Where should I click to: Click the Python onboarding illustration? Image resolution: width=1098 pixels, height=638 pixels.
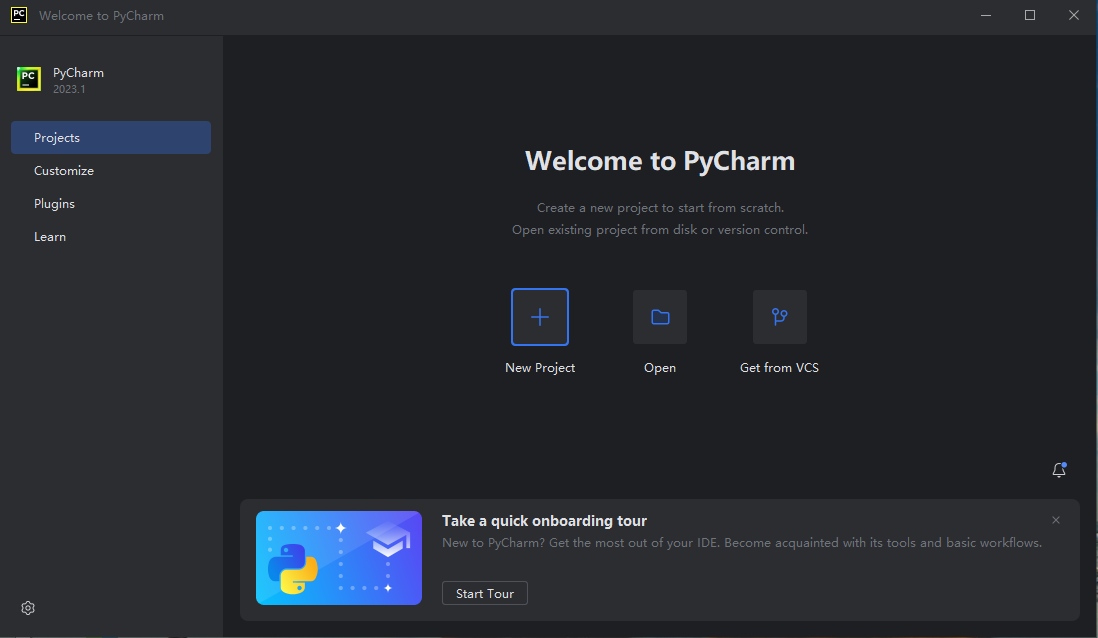click(339, 558)
